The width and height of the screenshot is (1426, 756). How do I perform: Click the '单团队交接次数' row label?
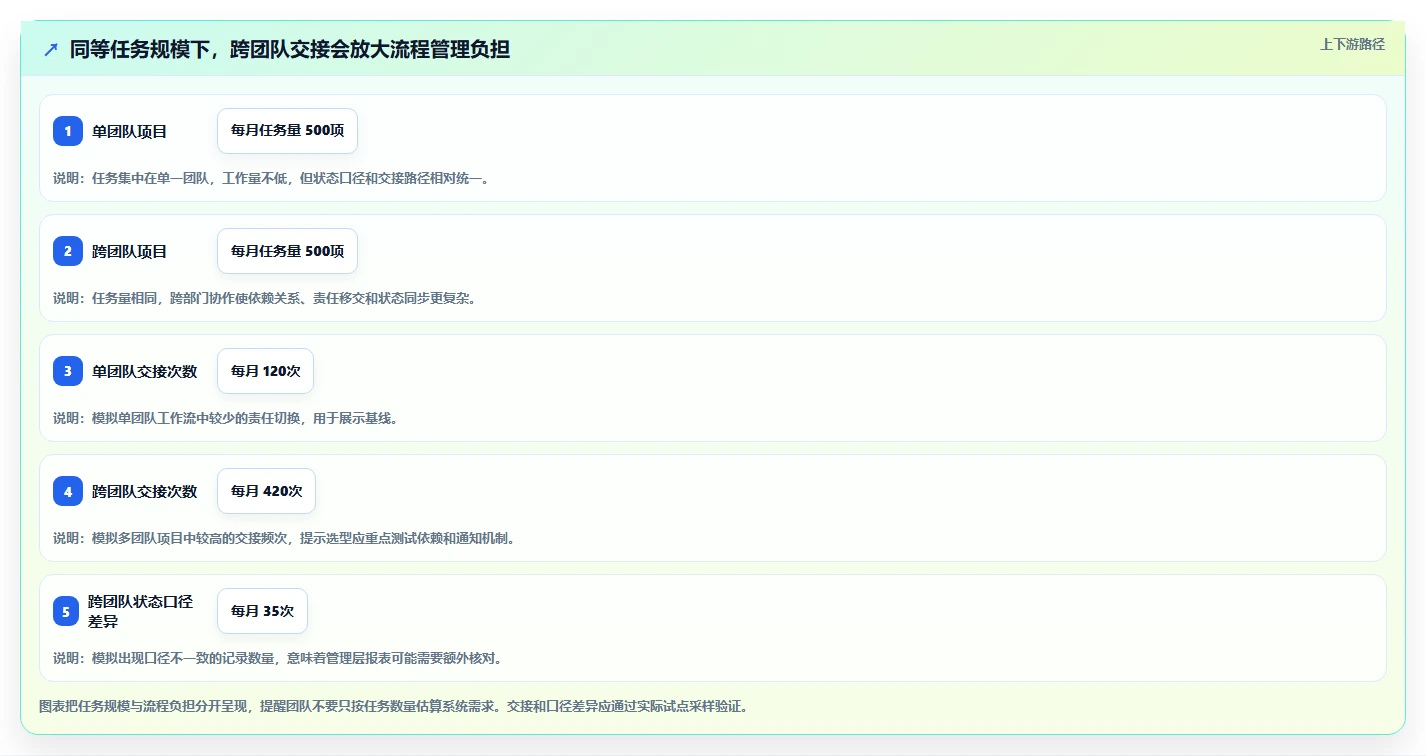(144, 371)
